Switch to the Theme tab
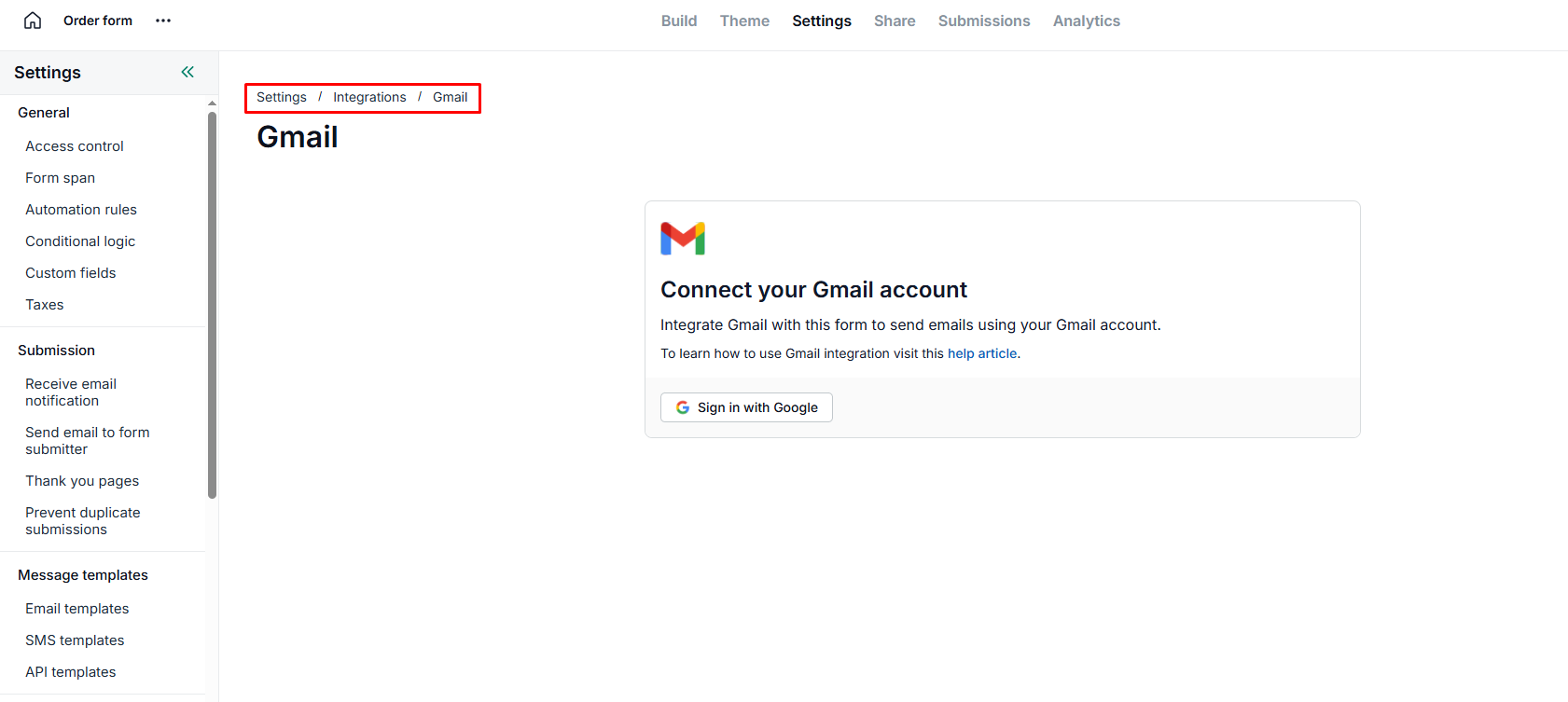 [744, 21]
